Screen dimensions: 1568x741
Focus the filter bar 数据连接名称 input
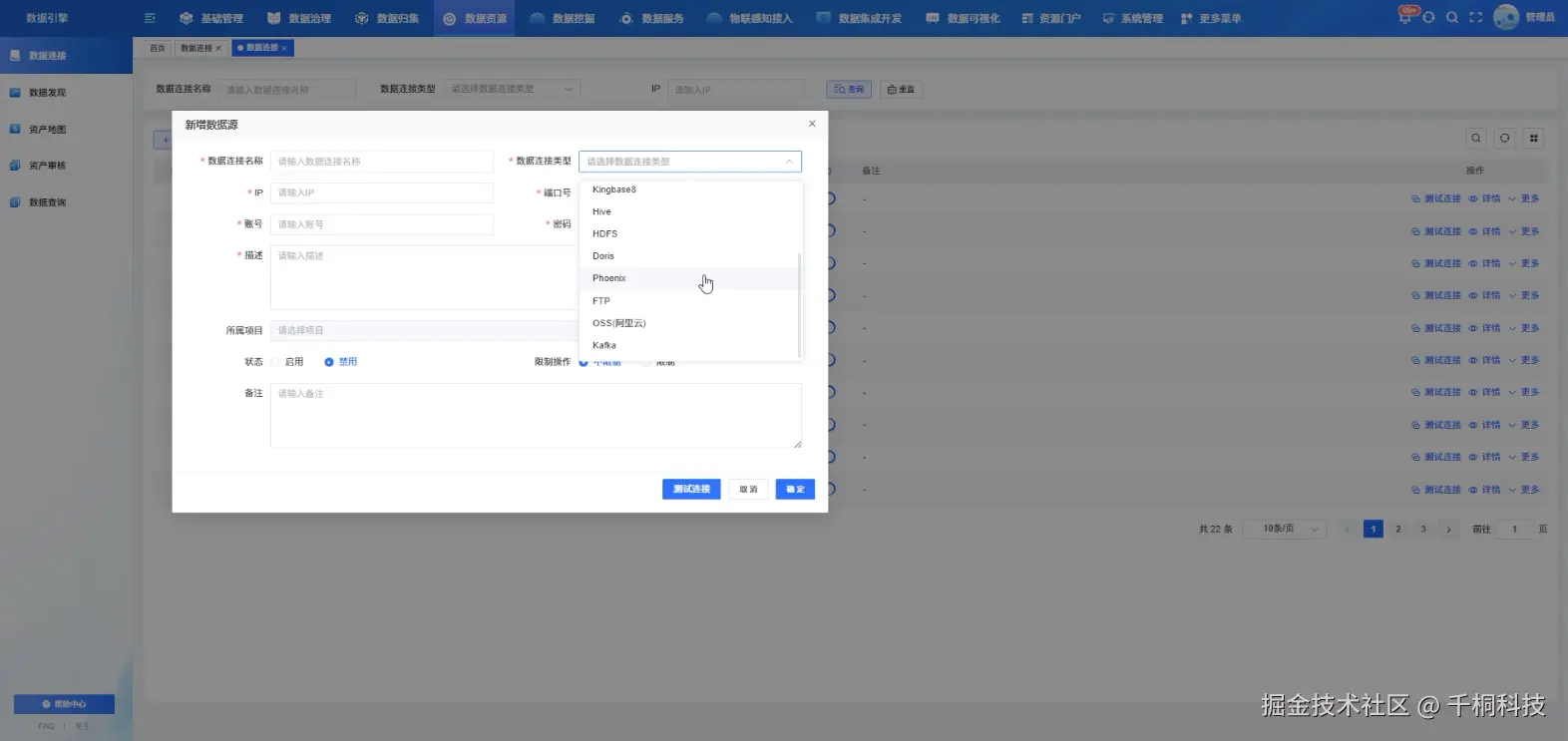click(x=287, y=89)
